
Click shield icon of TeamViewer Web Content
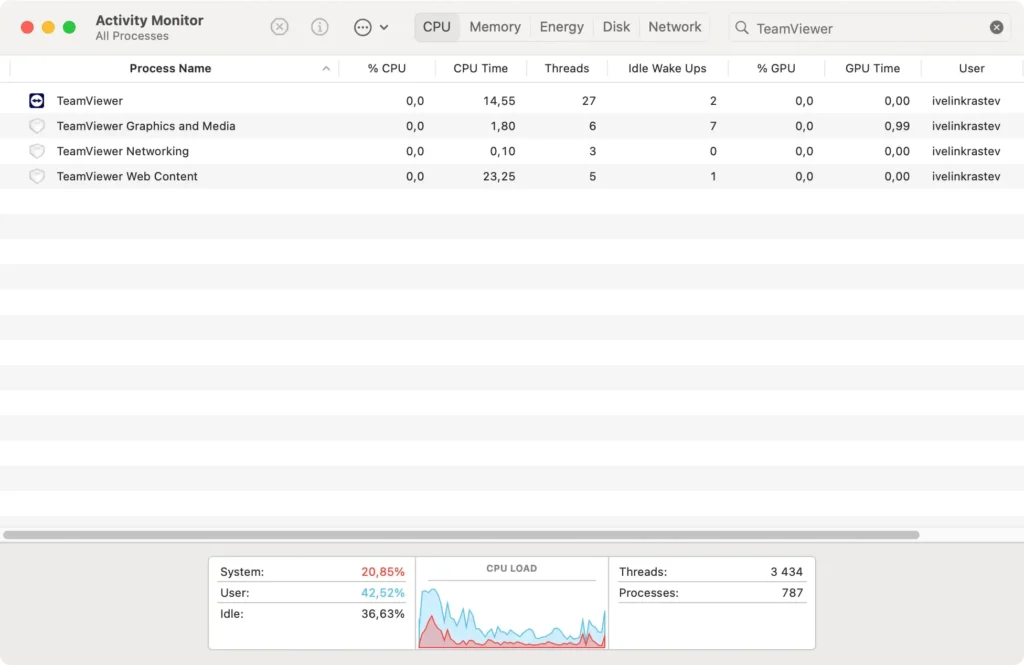37,176
